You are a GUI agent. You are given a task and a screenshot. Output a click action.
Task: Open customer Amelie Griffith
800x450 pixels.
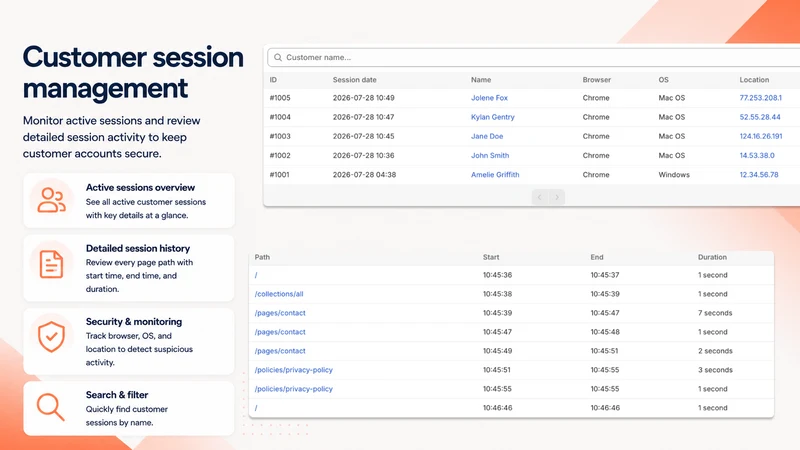(x=495, y=174)
